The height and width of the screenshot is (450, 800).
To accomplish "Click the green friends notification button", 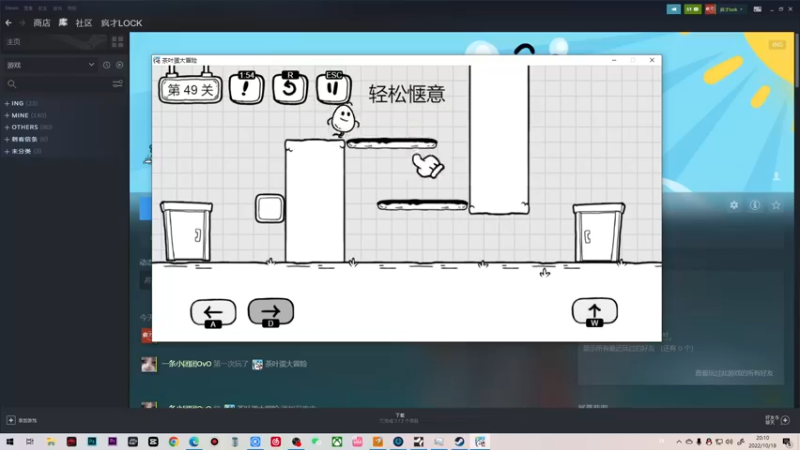I will pyautogui.click(x=692, y=9).
